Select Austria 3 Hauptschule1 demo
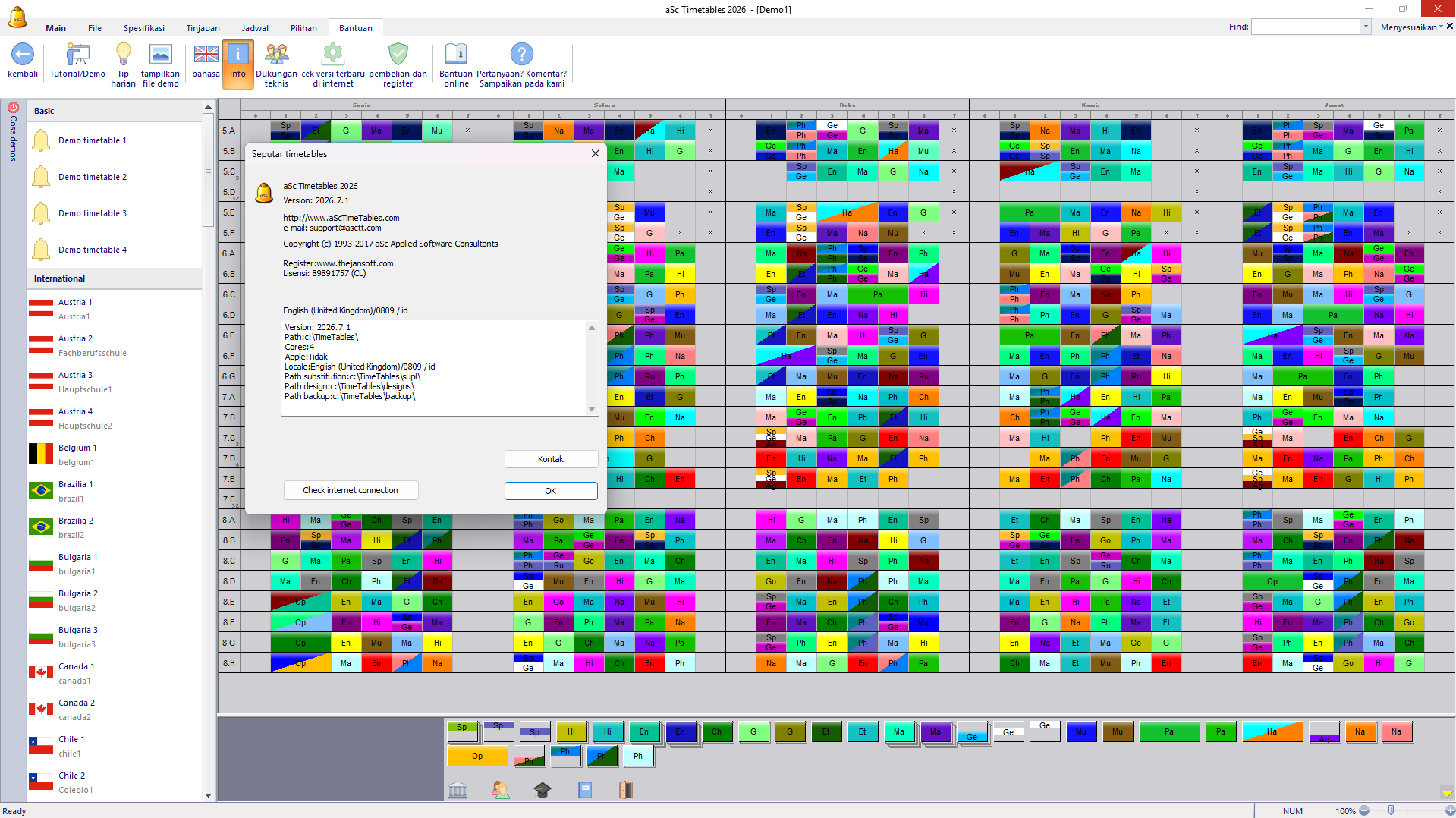1456x818 pixels. point(115,382)
